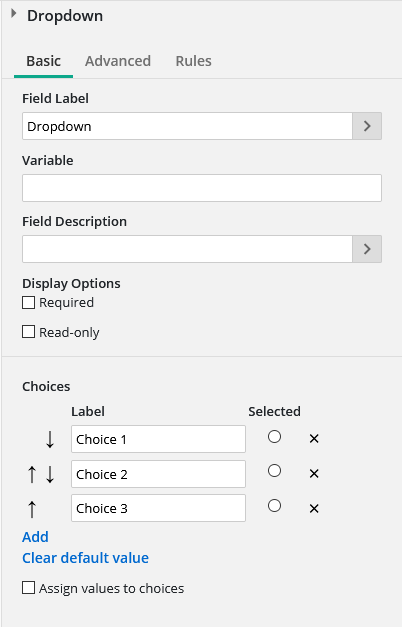Move Choice 3 up with arrow
The width and height of the screenshot is (402, 627).
pyautogui.click(x=32, y=509)
